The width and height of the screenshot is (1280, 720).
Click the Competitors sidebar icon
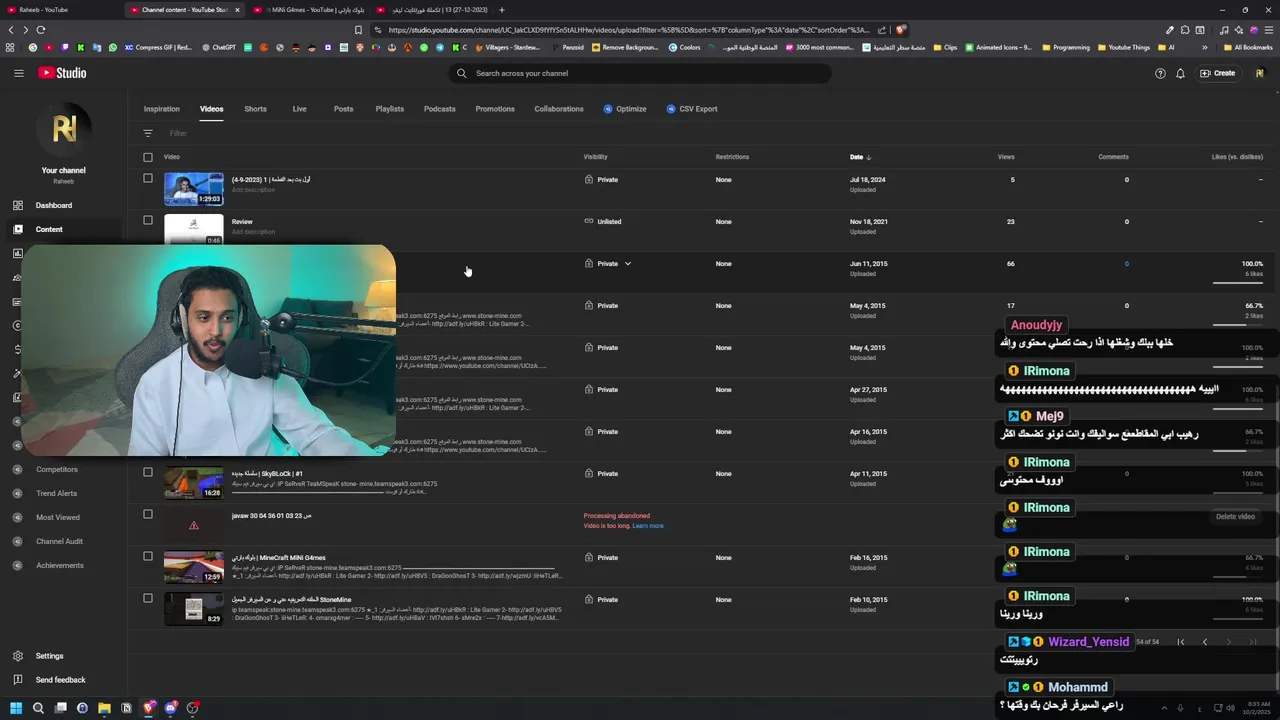coord(17,469)
